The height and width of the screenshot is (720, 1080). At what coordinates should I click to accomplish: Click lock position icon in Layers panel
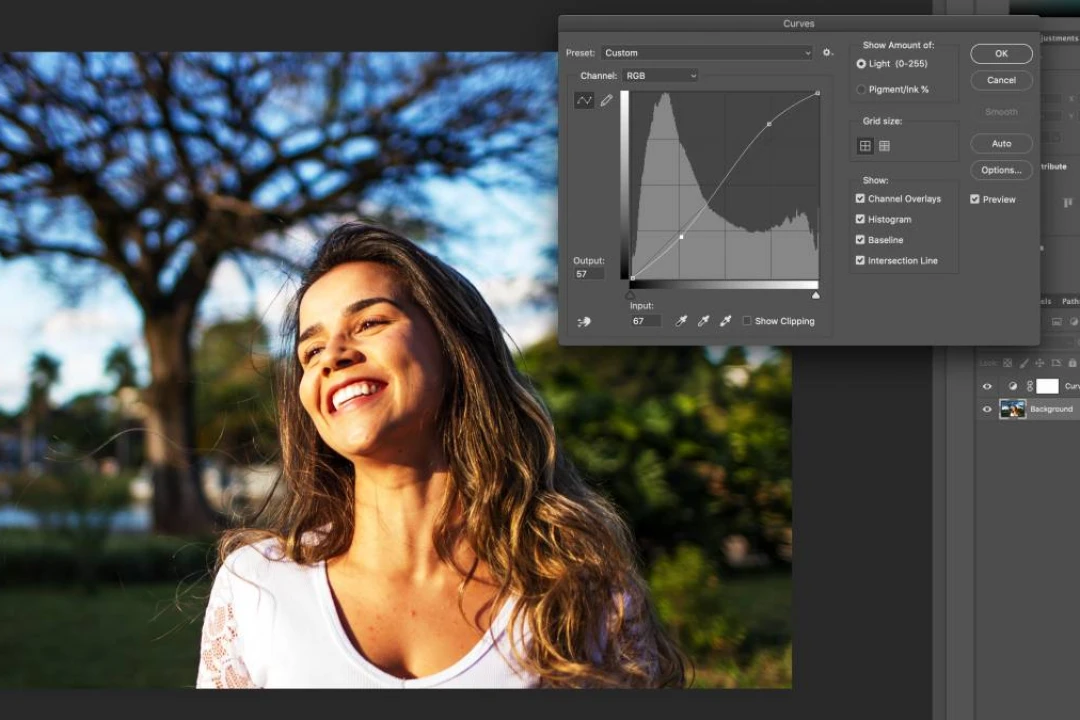1039,362
